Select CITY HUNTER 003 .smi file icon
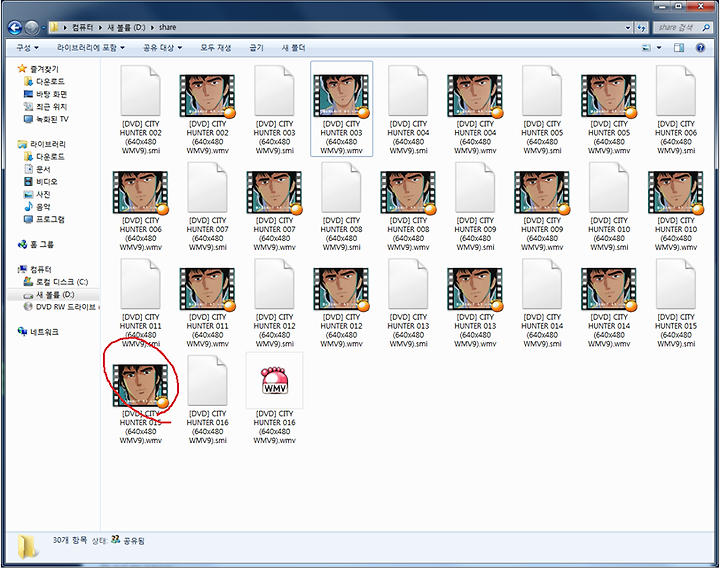Screen dimensions: 720x568 [x=274, y=90]
